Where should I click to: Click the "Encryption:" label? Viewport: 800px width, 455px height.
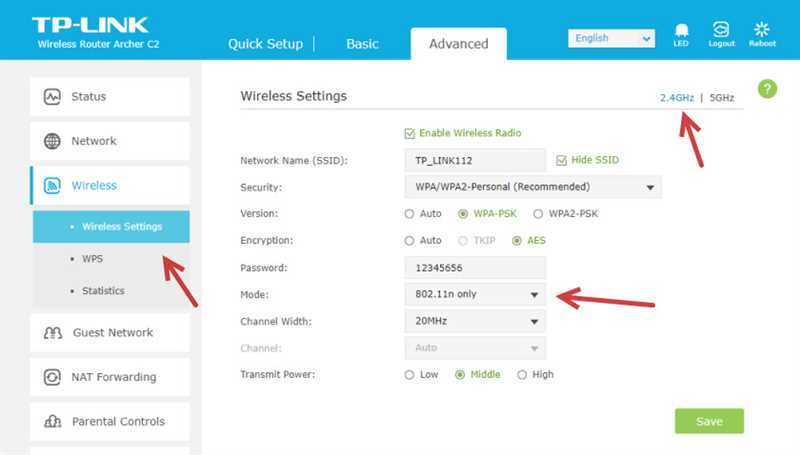267,241
